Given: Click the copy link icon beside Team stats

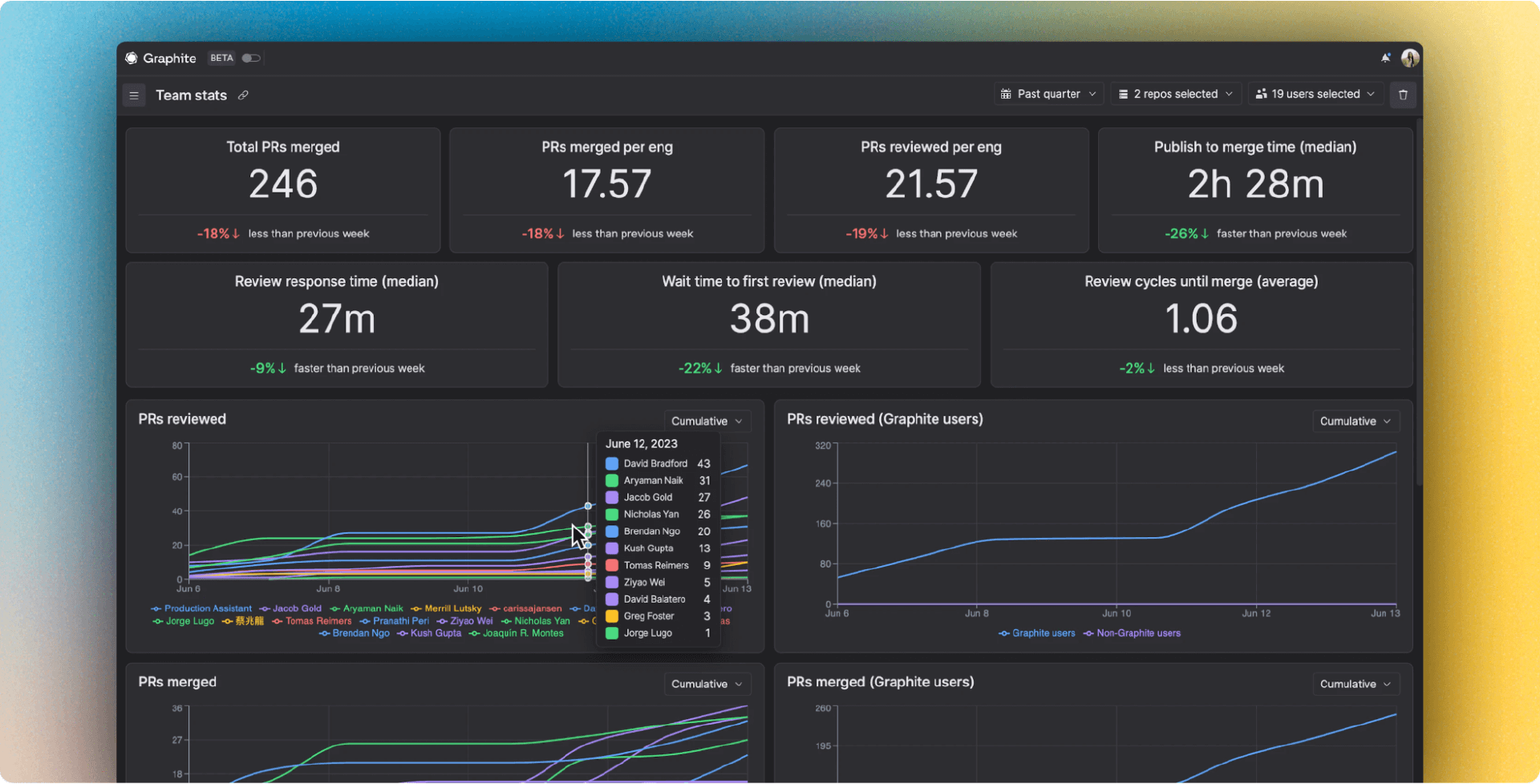Looking at the screenshot, I should coord(242,95).
